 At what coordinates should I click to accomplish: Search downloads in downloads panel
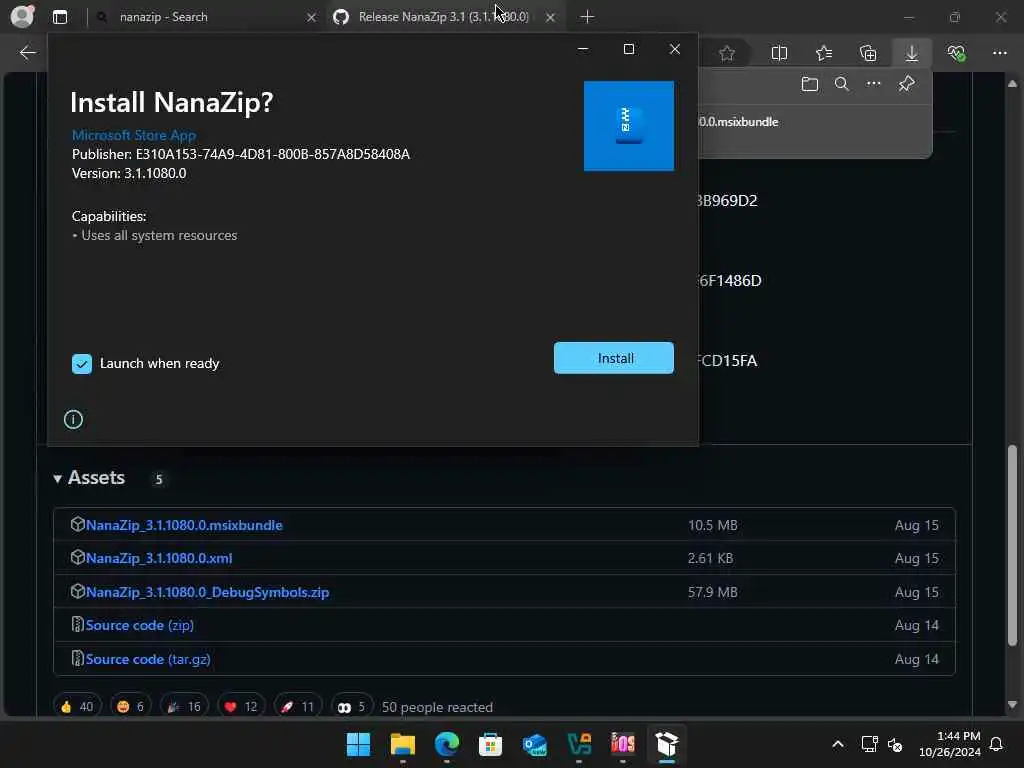pos(842,84)
